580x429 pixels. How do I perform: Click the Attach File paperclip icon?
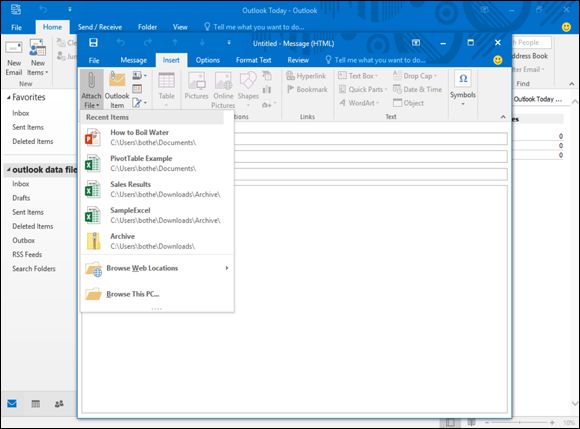point(91,80)
